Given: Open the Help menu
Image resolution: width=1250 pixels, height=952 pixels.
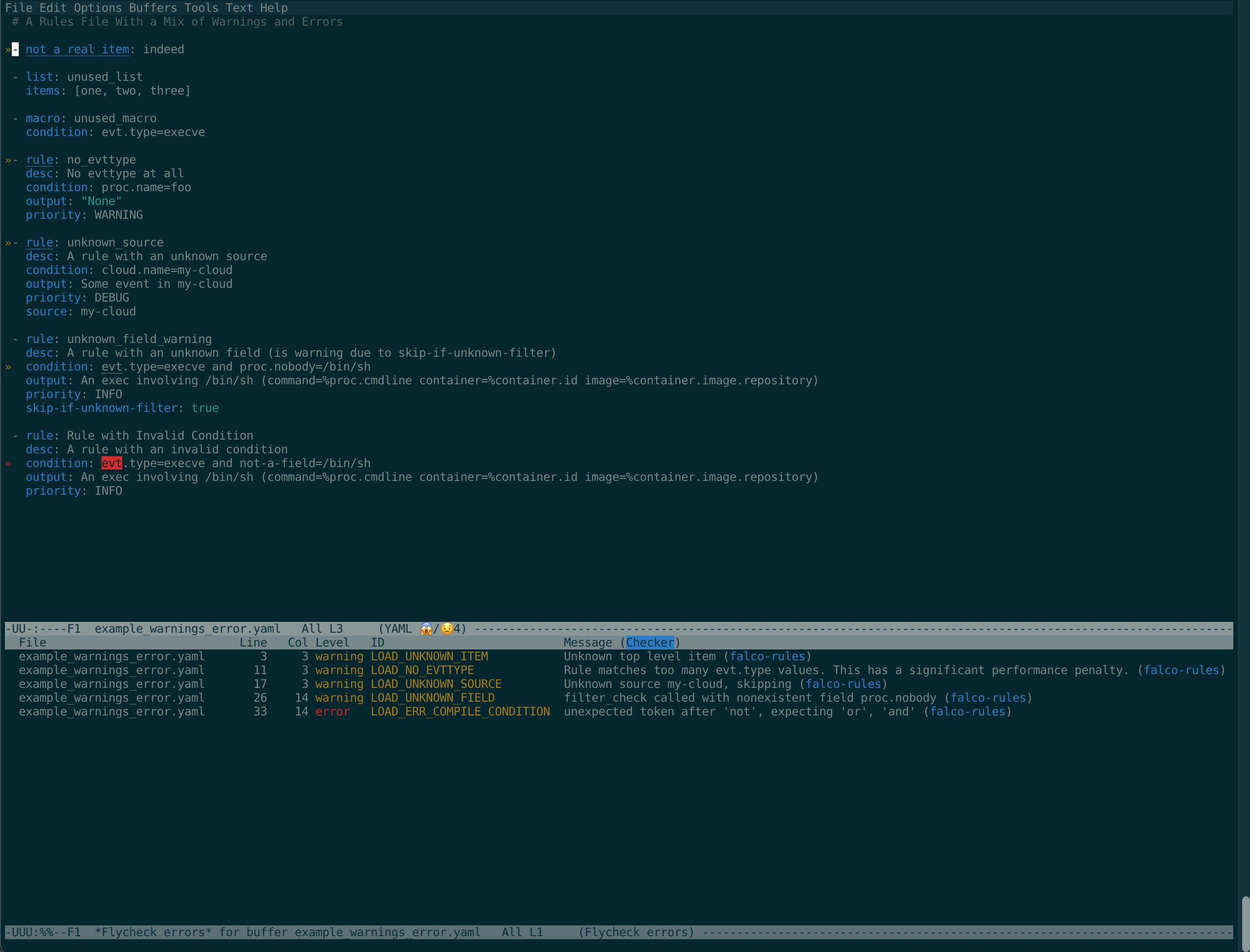Looking at the screenshot, I should (274, 8).
